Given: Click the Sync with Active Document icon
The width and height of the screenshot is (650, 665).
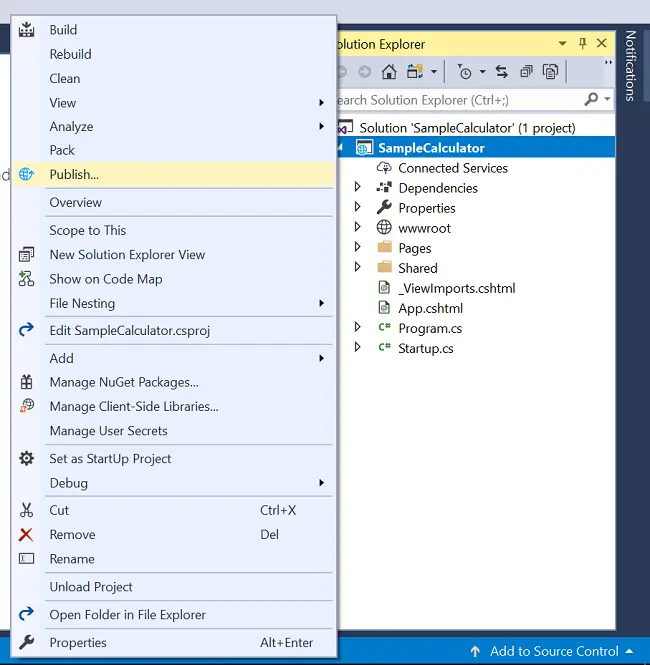Looking at the screenshot, I should pos(502,72).
